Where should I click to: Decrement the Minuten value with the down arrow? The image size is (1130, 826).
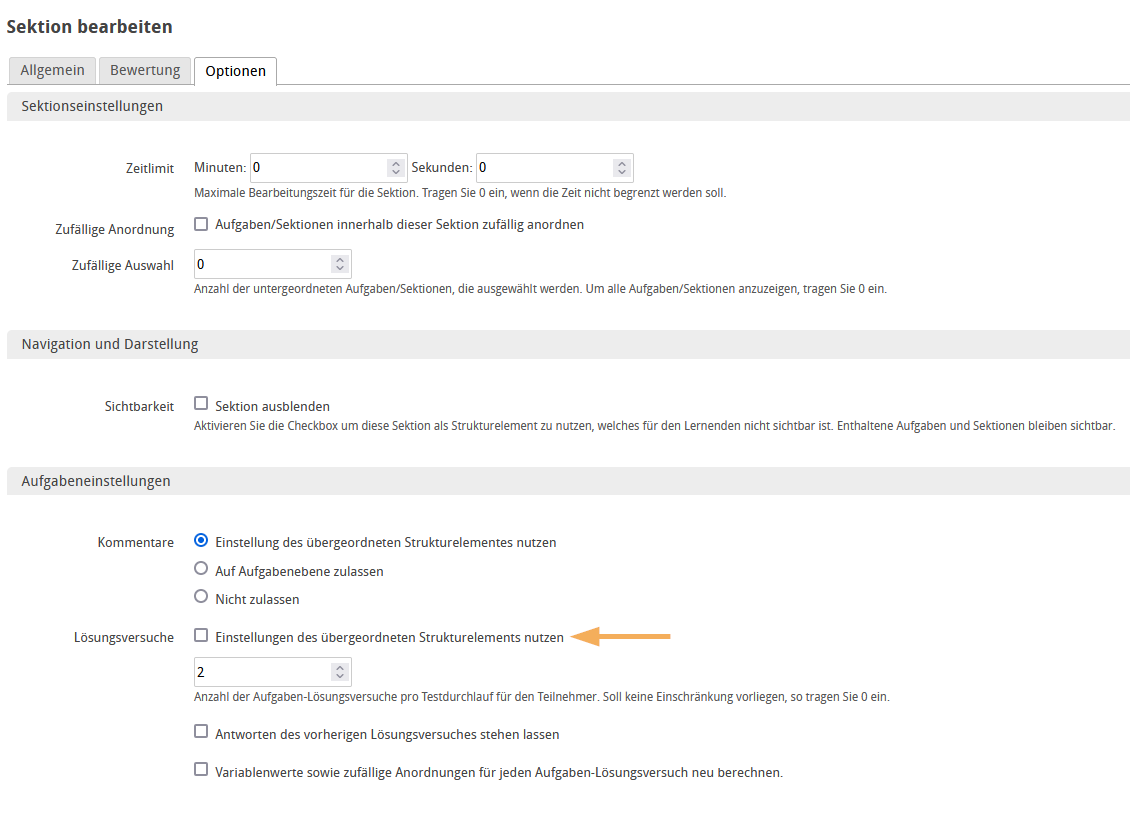point(395,173)
